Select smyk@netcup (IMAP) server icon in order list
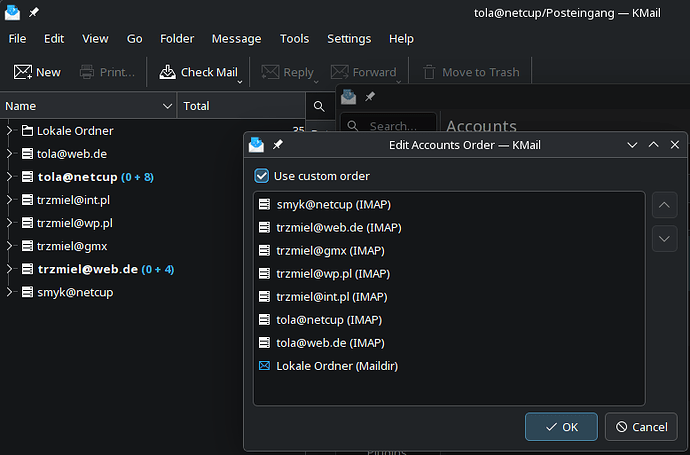 264,204
